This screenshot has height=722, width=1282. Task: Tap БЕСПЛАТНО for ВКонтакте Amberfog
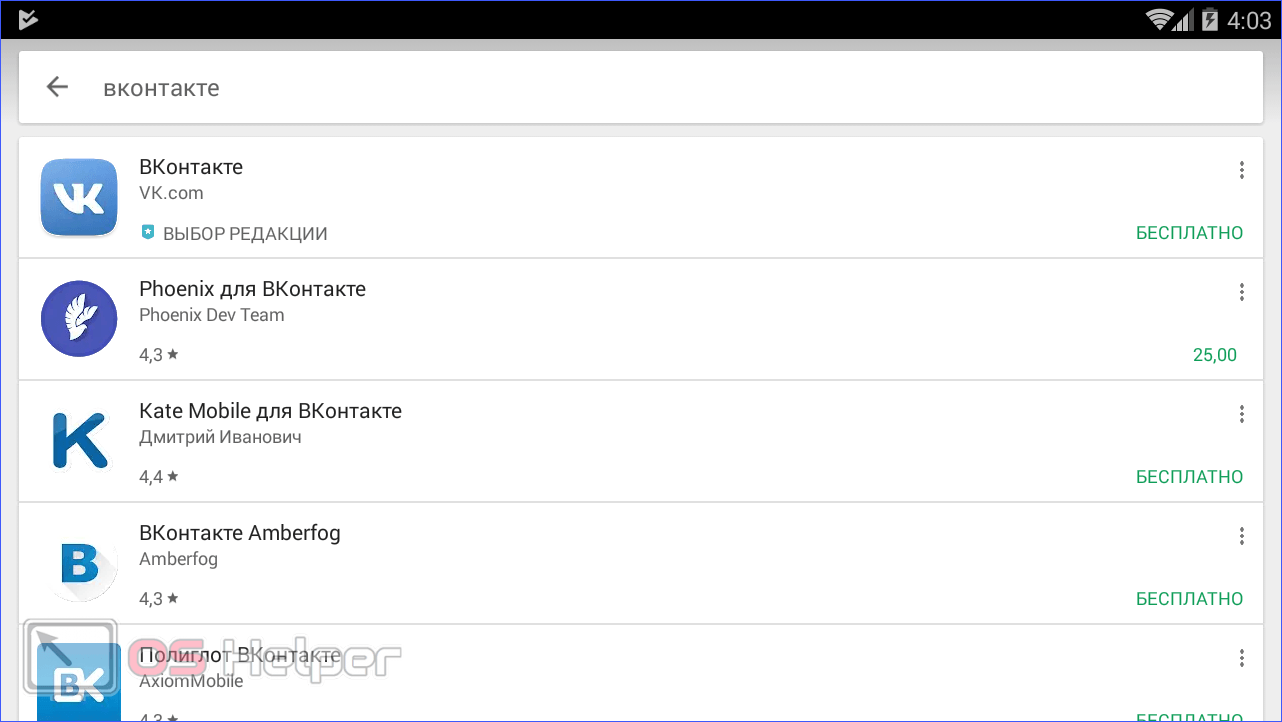(x=1189, y=599)
